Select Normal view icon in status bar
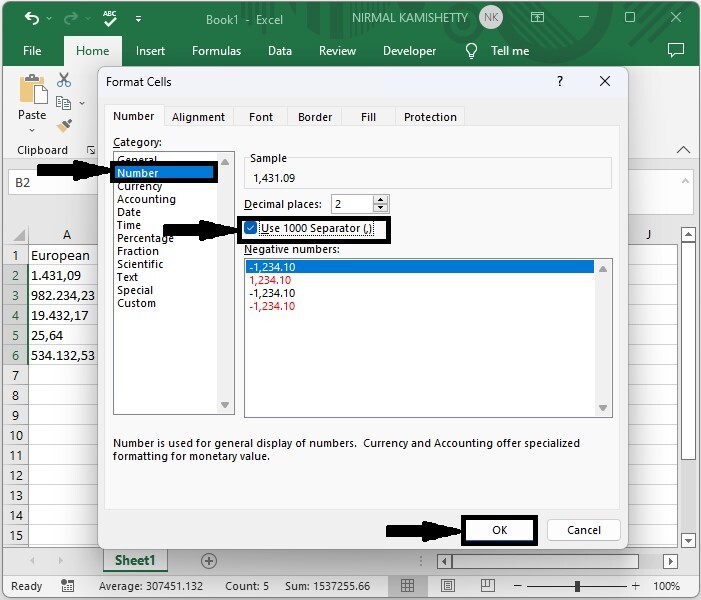 [x=409, y=586]
